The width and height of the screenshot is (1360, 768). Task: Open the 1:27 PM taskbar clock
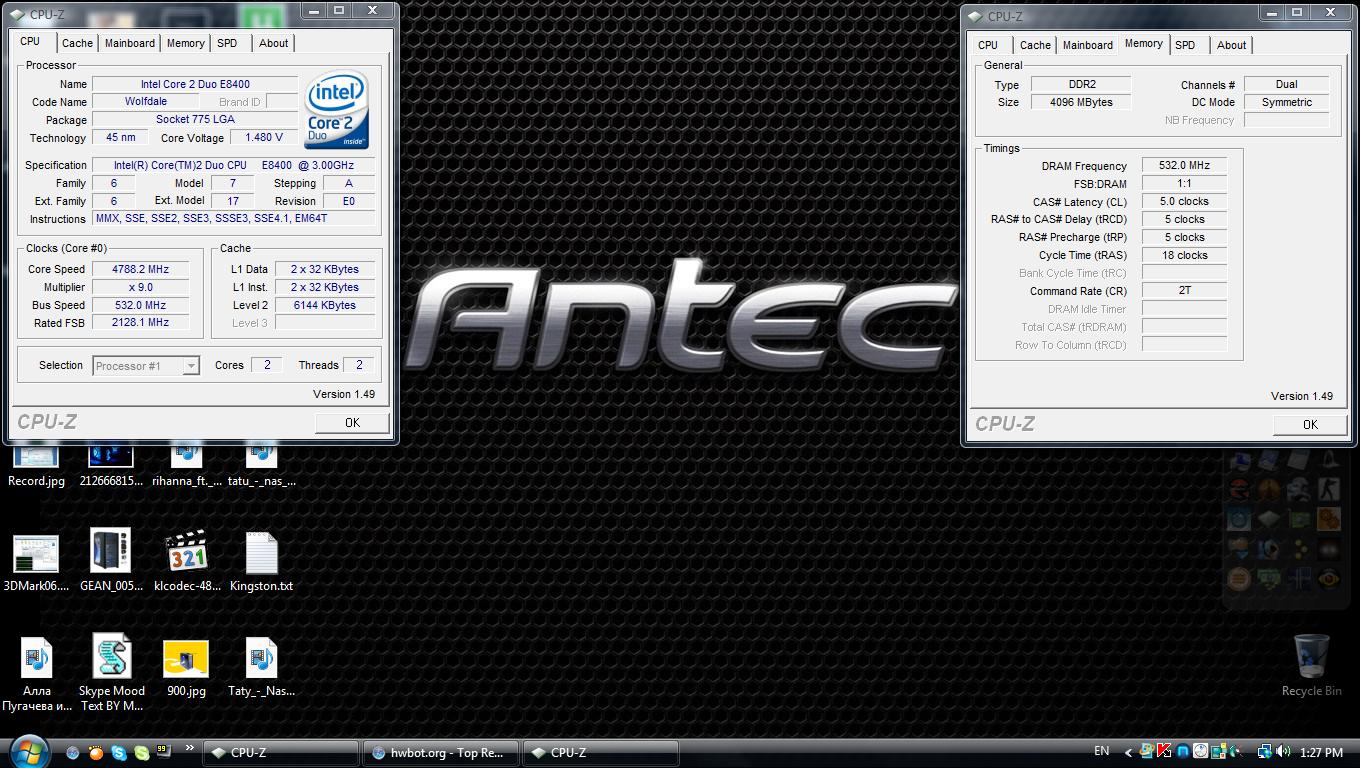1321,753
